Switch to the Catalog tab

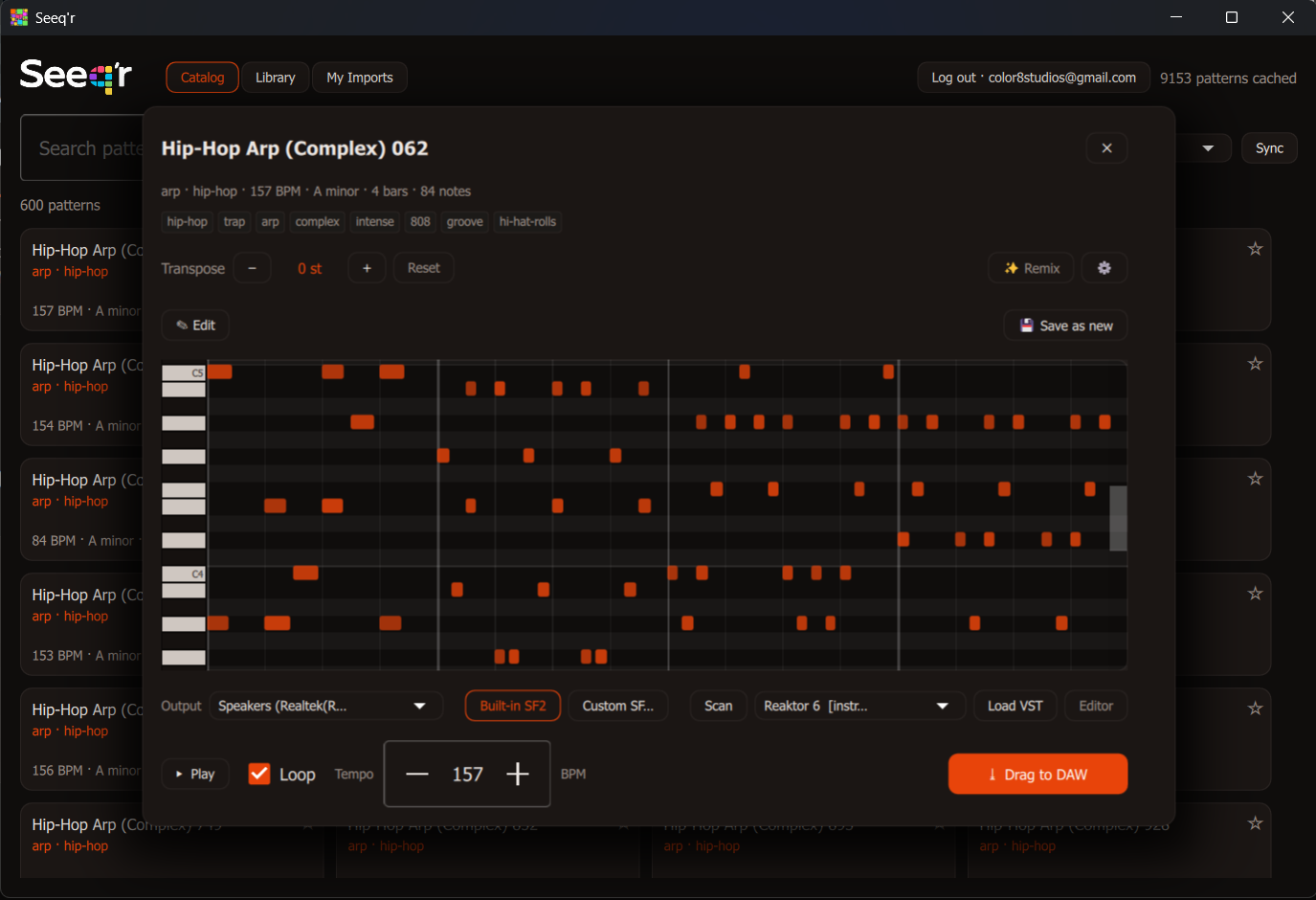pyautogui.click(x=202, y=78)
